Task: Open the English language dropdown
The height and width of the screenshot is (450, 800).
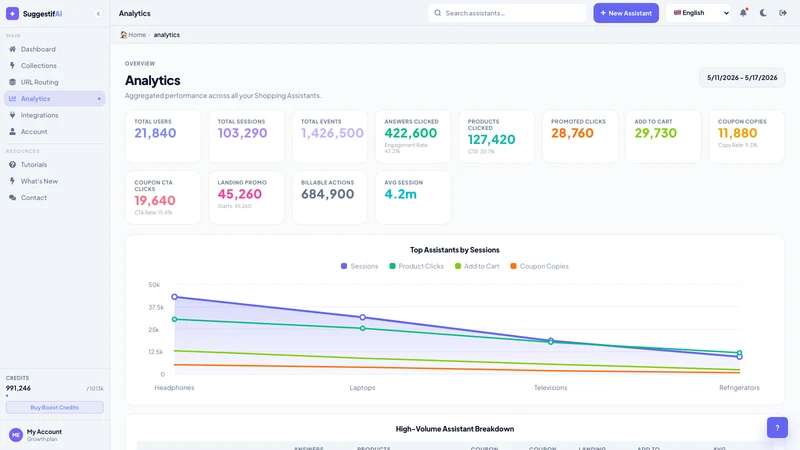Action: coord(698,13)
